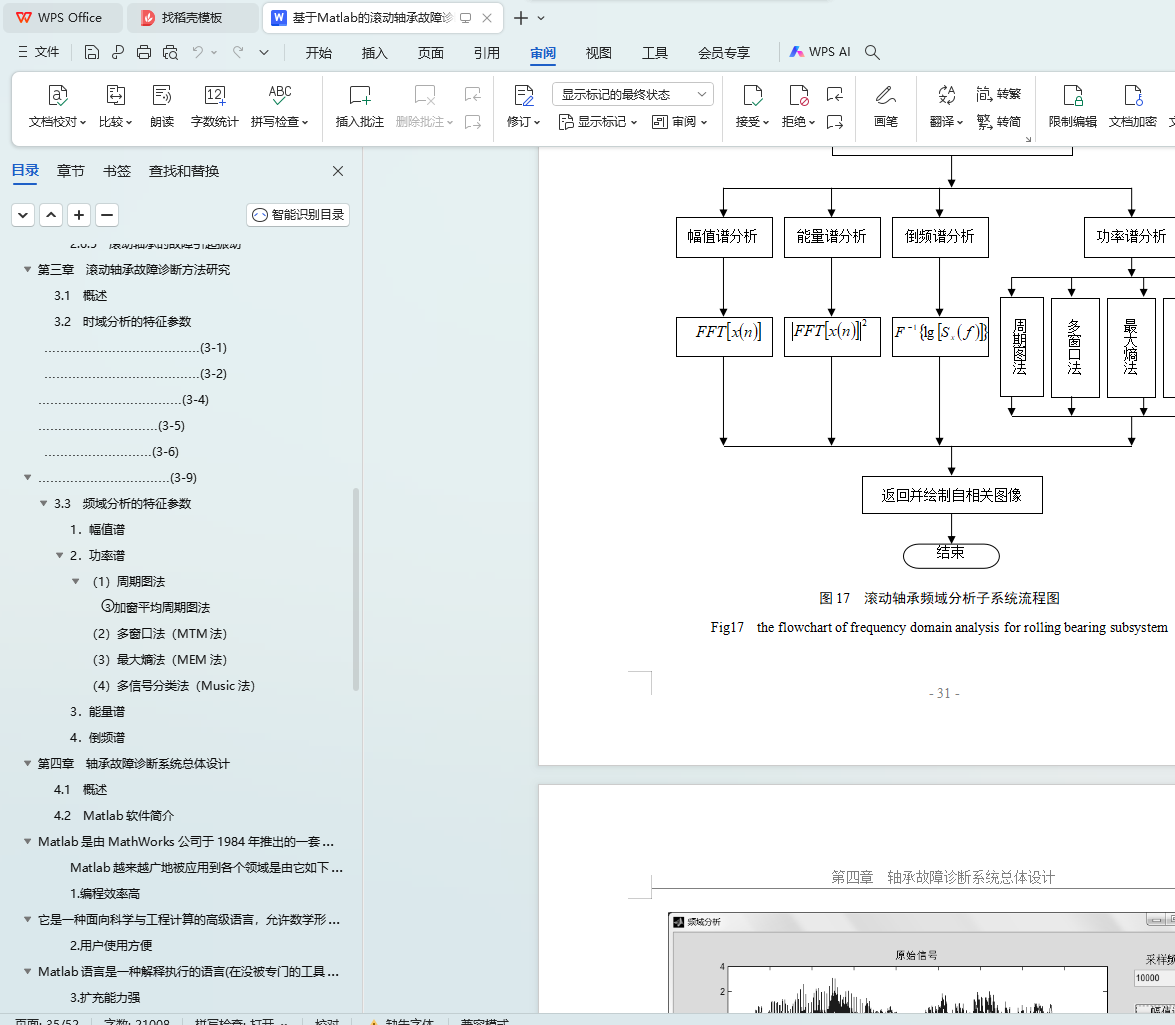Screen dimensions: 1175x1025
Task: Click the Print icon in quick toolbar
Action: (x=144, y=52)
